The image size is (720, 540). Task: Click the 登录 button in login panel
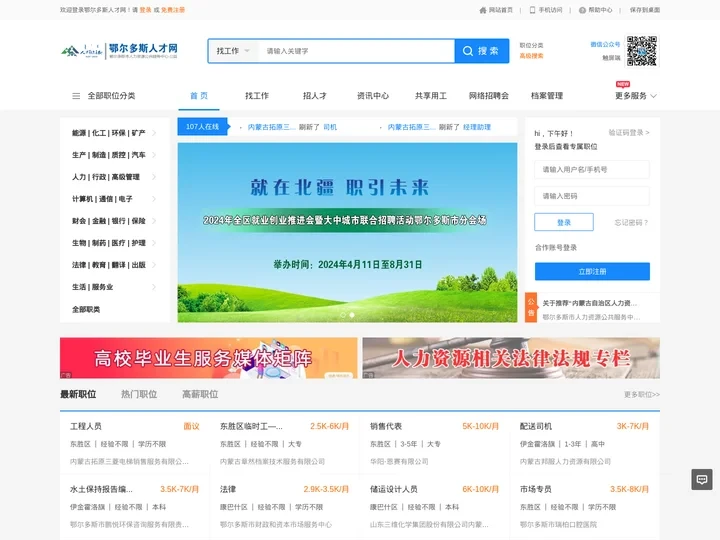click(564, 222)
